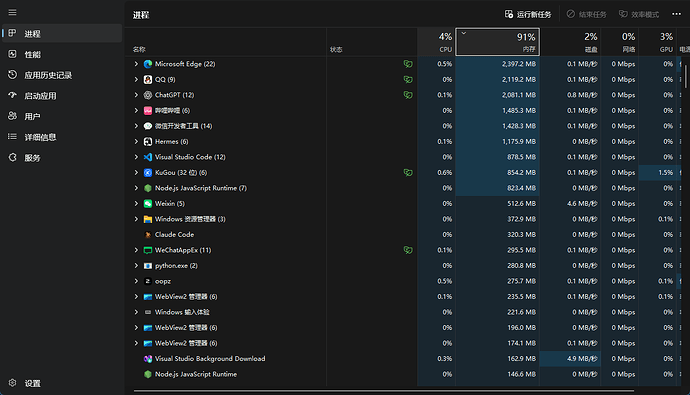Open the 用户 users page
Screen dimensions: 690x395
(x=62, y=116)
